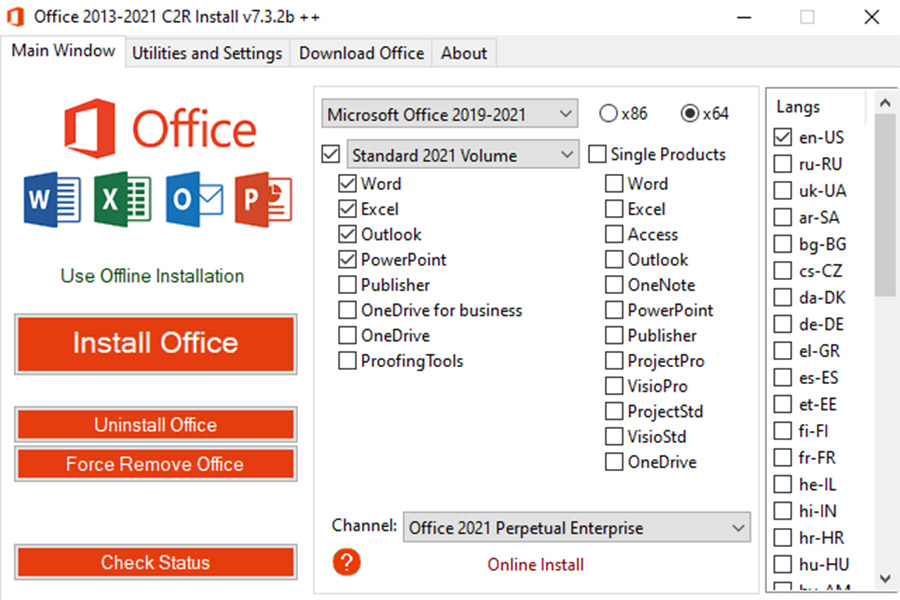The image size is (900, 600).
Task: Click the Online Install link
Action: (536, 564)
